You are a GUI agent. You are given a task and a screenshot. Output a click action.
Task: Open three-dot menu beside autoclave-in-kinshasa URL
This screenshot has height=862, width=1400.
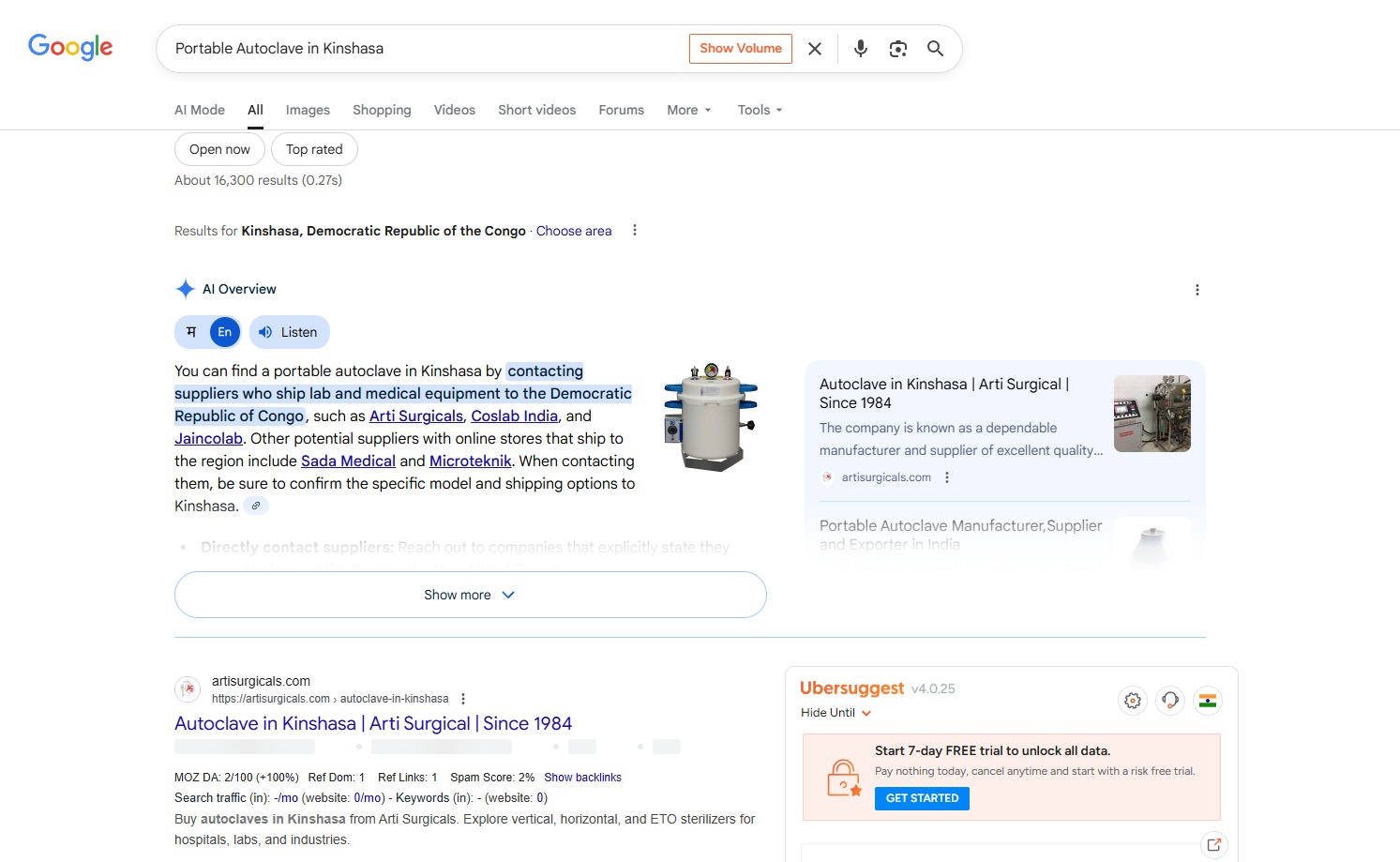pyautogui.click(x=463, y=699)
